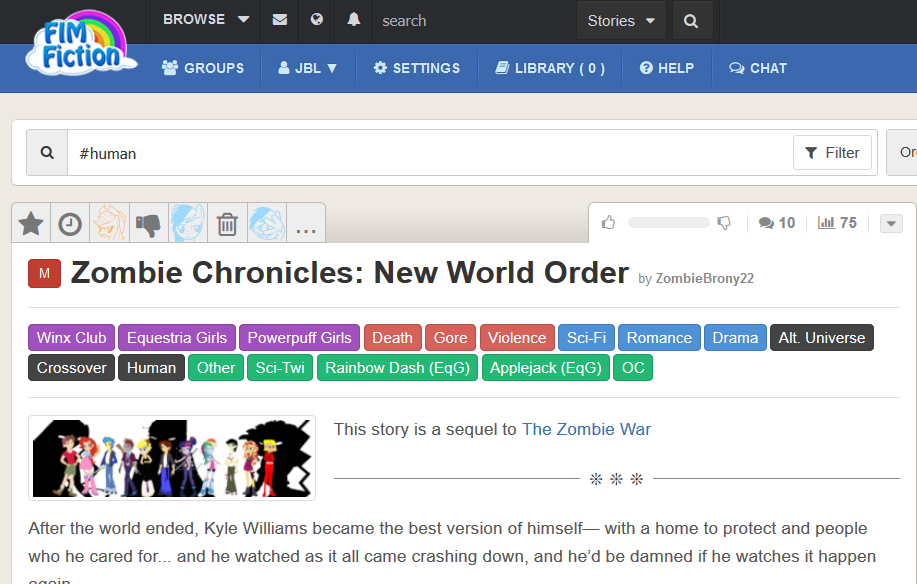This screenshot has height=584, width=917.
Task: Click the Filter button
Action: point(832,152)
